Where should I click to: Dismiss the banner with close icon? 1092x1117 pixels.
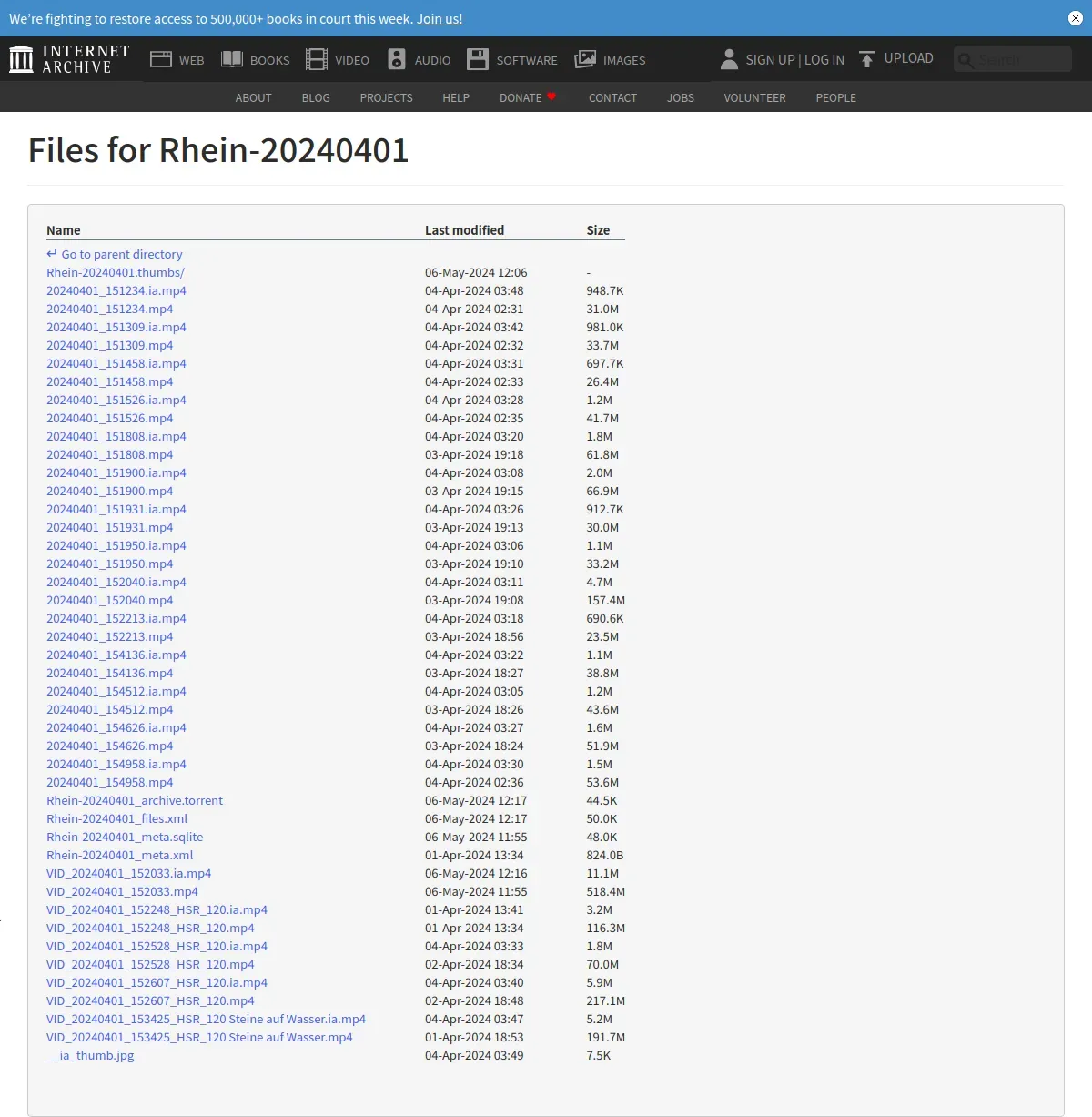[1076, 18]
